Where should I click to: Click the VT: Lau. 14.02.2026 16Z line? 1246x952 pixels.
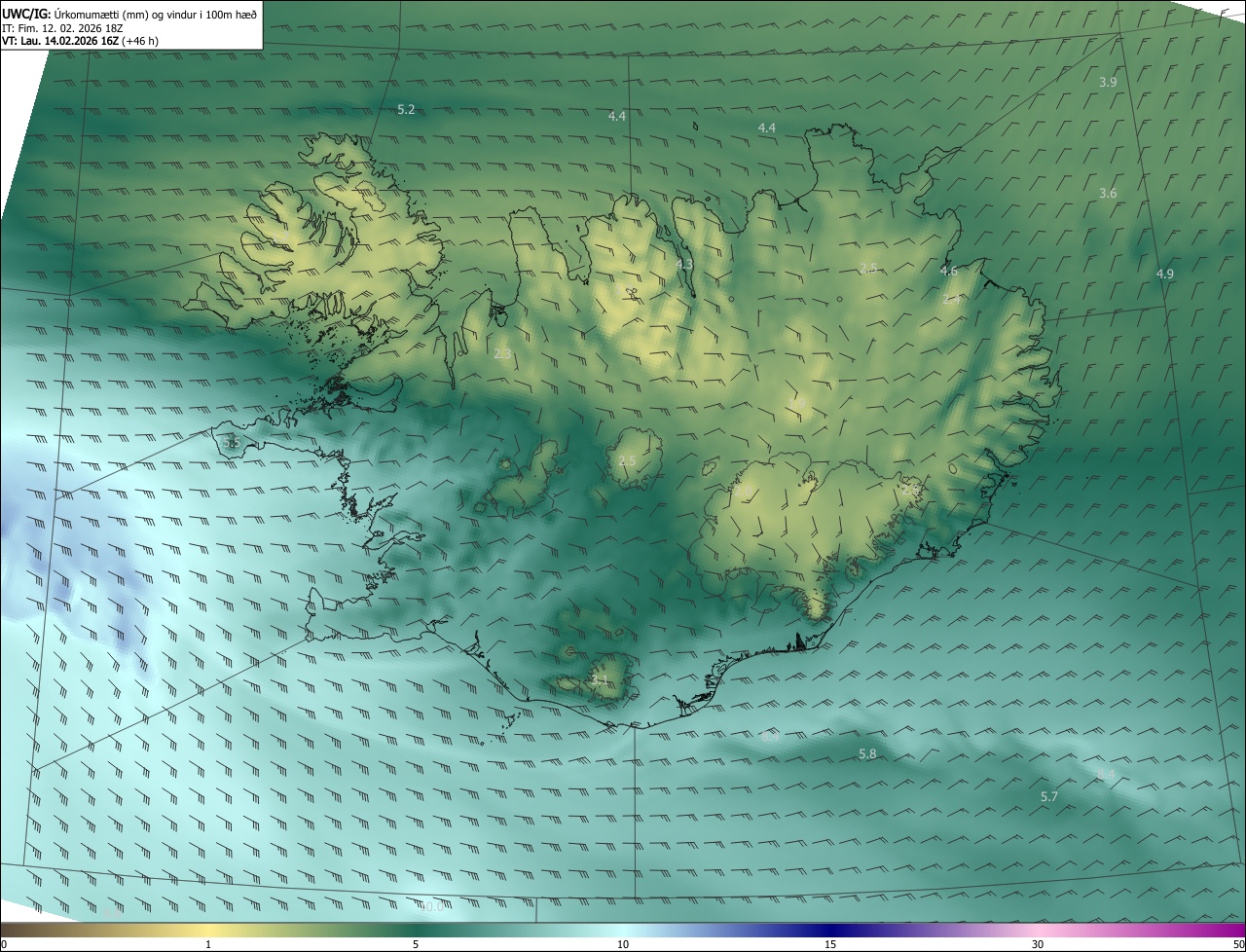click(x=81, y=41)
